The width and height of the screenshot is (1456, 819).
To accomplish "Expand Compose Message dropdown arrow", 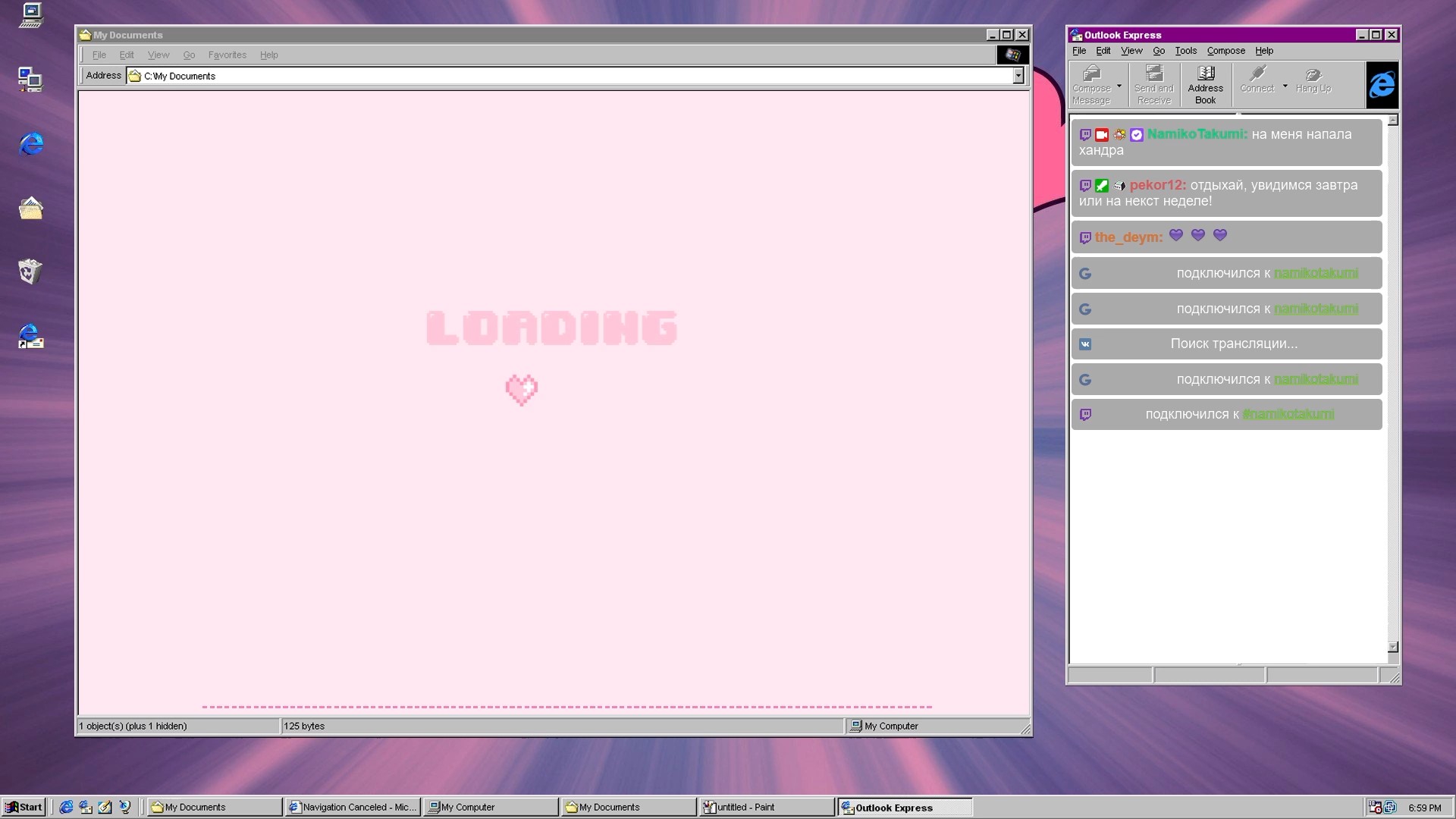I will (x=1119, y=86).
